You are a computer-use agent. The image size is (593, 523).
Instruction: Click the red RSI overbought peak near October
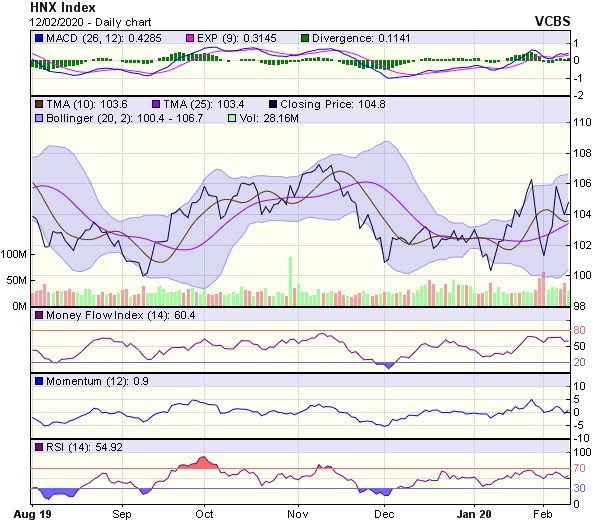(203, 463)
